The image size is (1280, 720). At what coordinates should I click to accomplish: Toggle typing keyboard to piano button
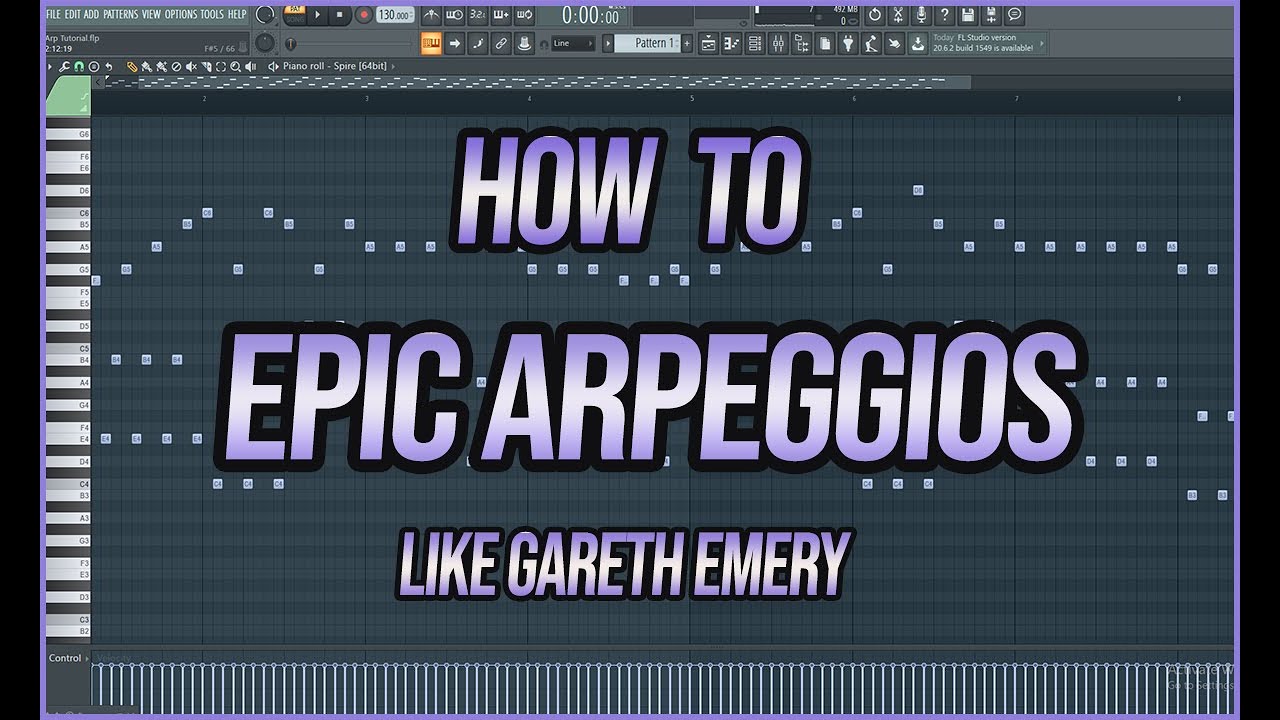click(430, 43)
